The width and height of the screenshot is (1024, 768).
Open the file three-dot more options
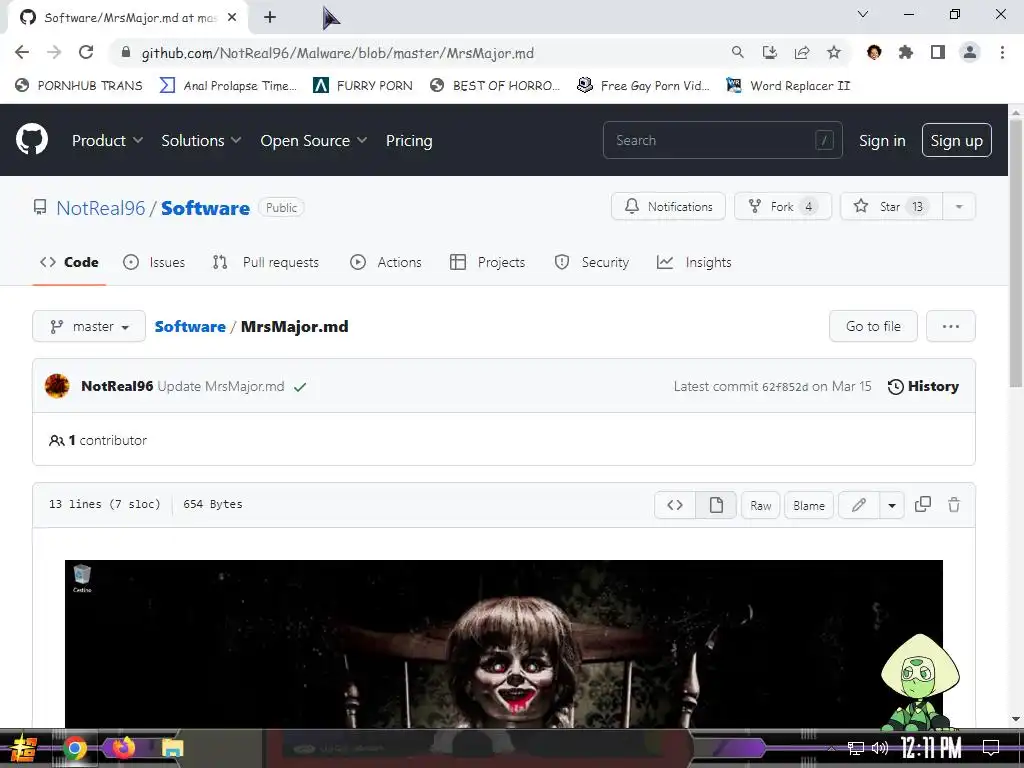(950, 326)
